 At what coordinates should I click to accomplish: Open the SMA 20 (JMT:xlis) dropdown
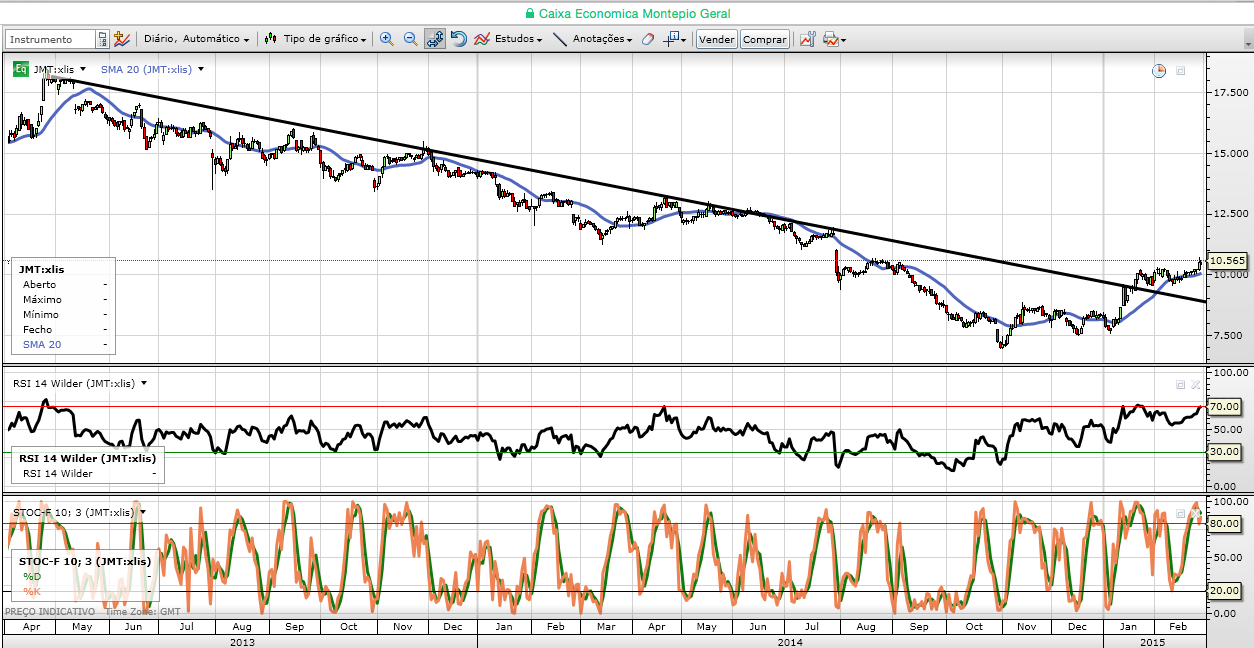(x=152, y=69)
